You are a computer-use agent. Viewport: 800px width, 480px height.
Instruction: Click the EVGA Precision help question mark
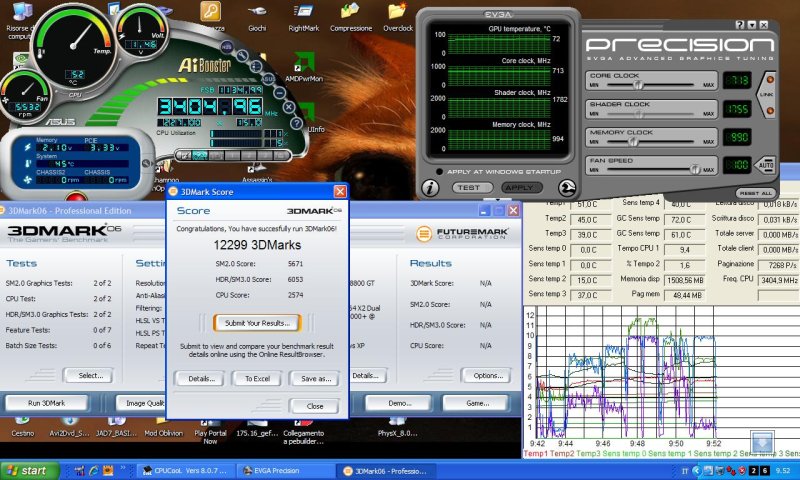pos(740,24)
